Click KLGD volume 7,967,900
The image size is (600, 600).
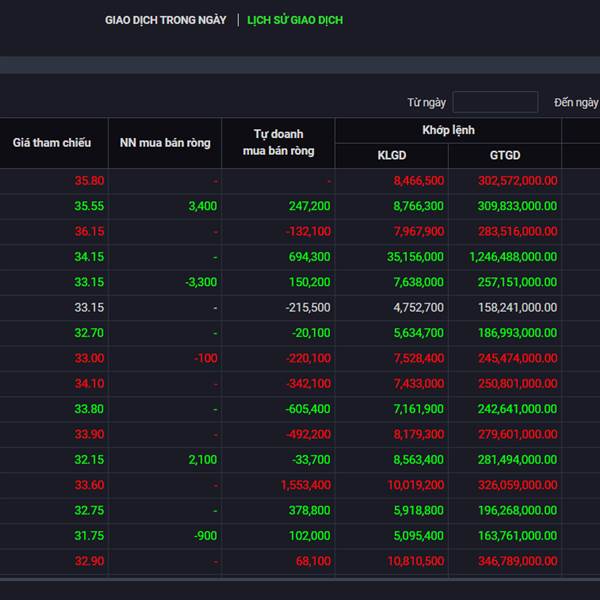pyautogui.click(x=419, y=231)
